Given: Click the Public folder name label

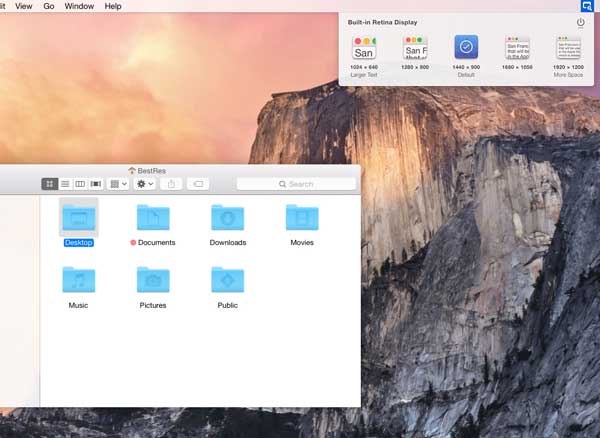Looking at the screenshot, I should click(x=228, y=305).
